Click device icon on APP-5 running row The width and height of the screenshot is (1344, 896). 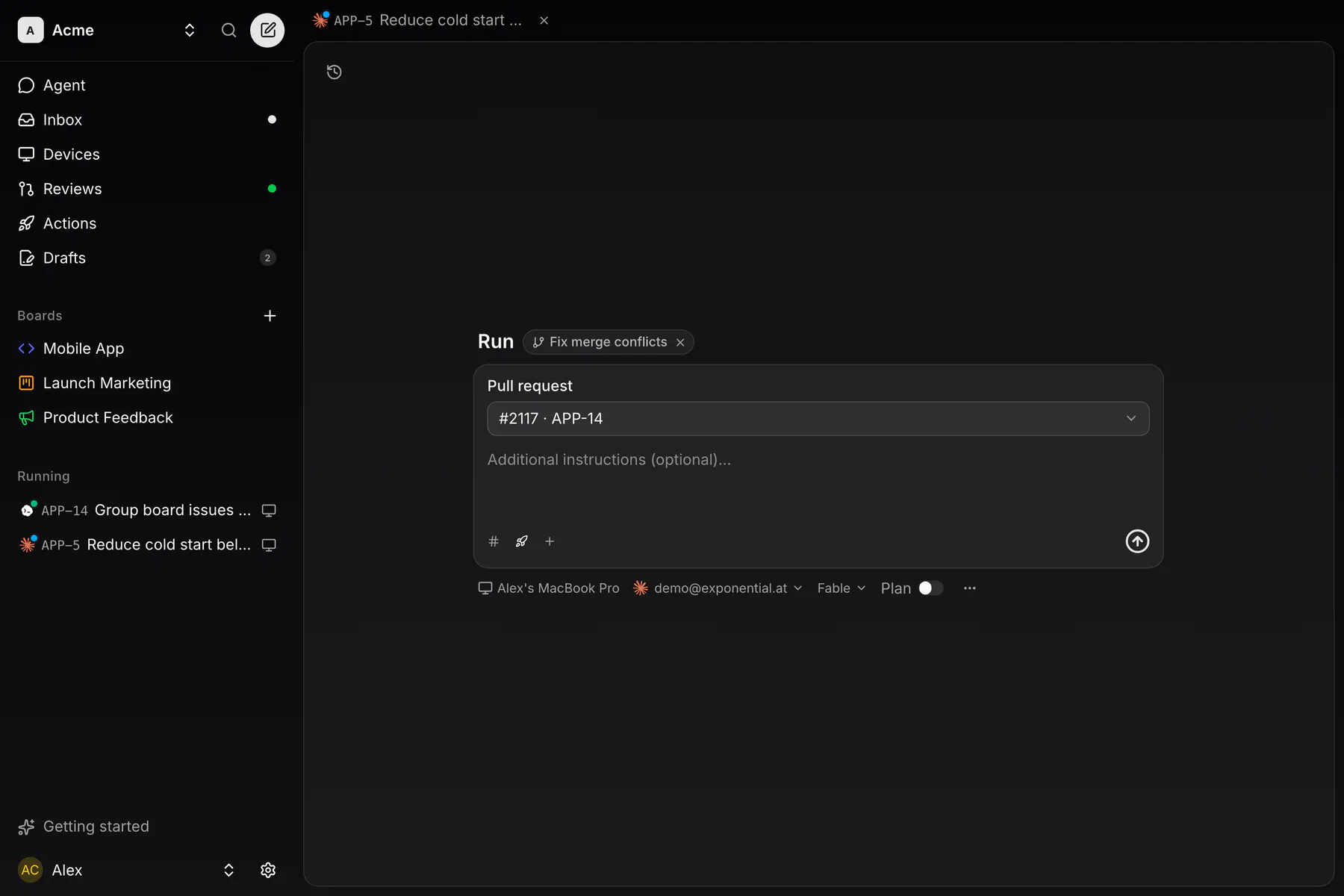click(269, 545)
